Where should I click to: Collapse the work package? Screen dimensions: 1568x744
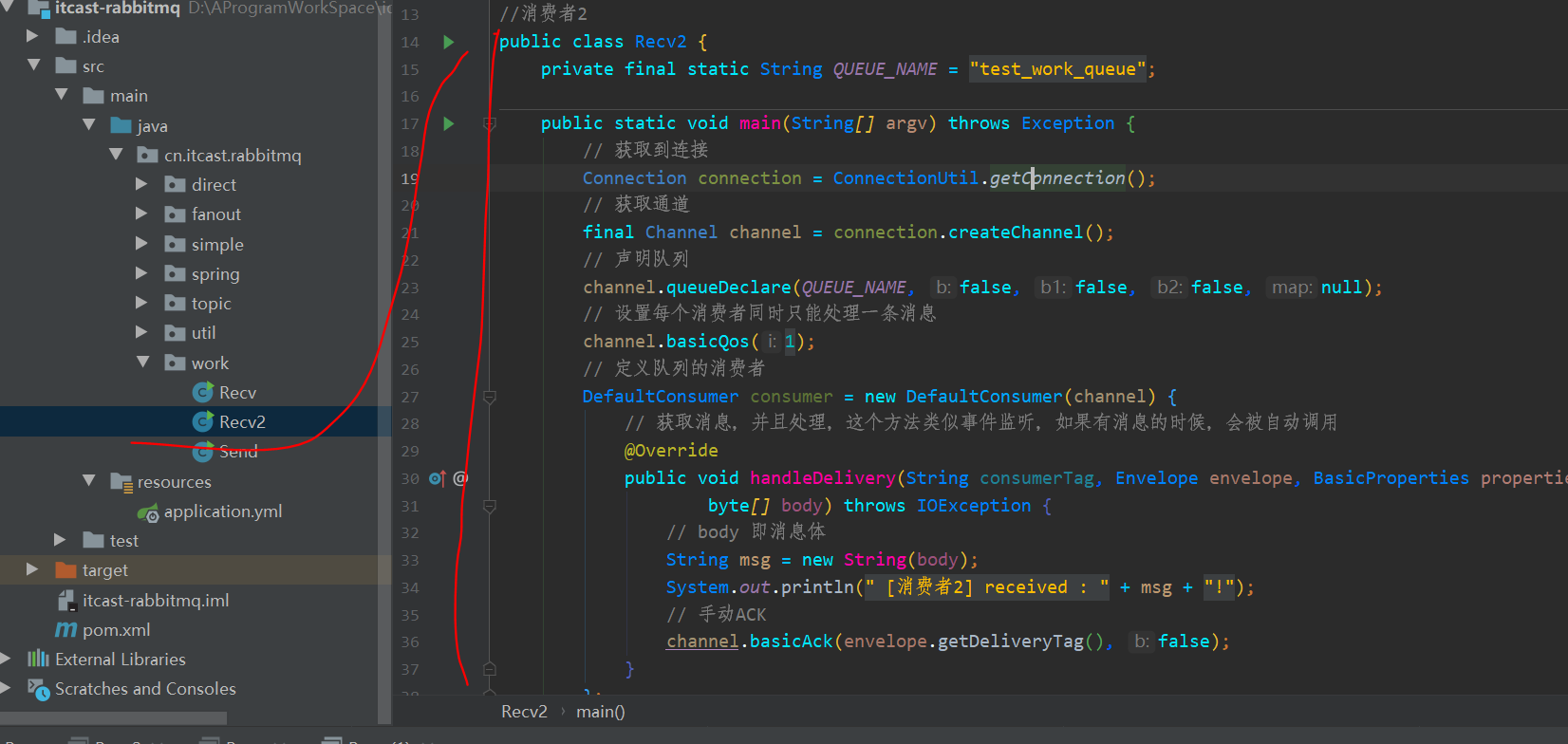point(142,362)
